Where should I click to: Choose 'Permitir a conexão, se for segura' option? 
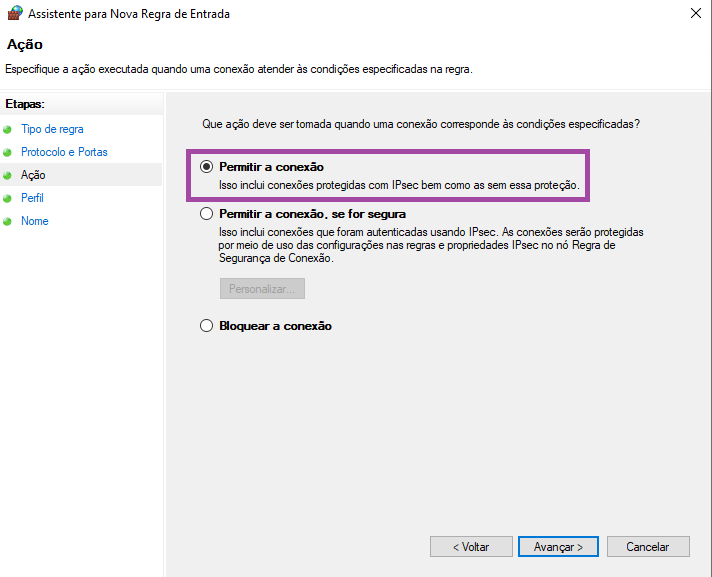click(x=207, y=213)
